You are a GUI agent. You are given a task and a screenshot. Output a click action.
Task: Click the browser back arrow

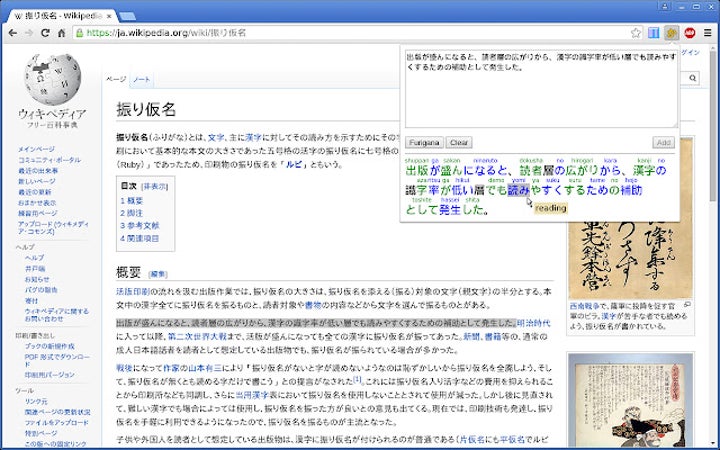11,32
